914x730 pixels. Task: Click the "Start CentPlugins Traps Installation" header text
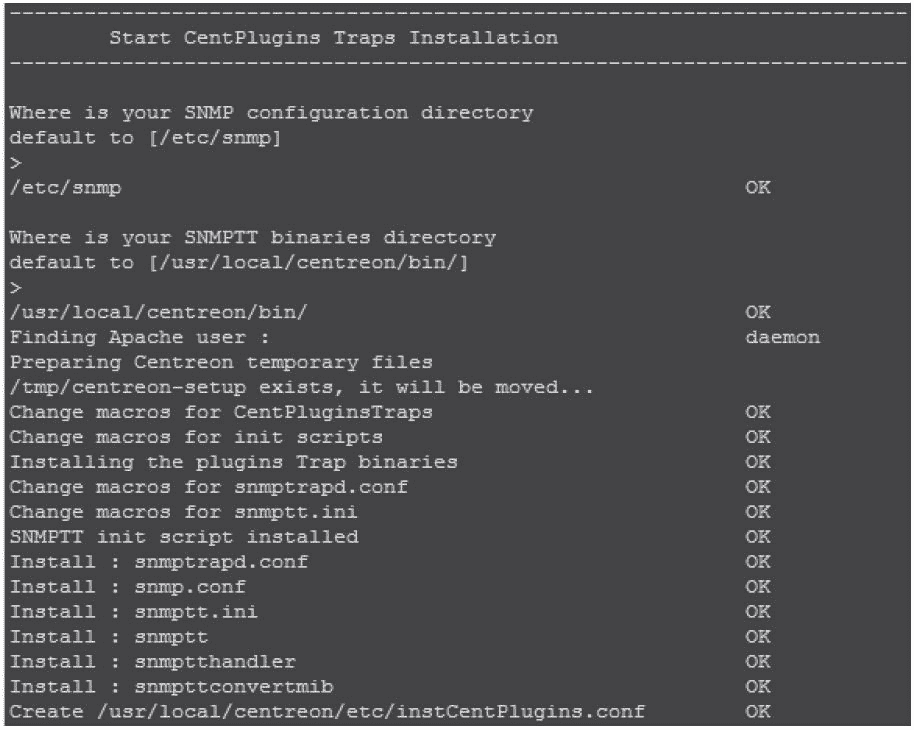[333, 38]
